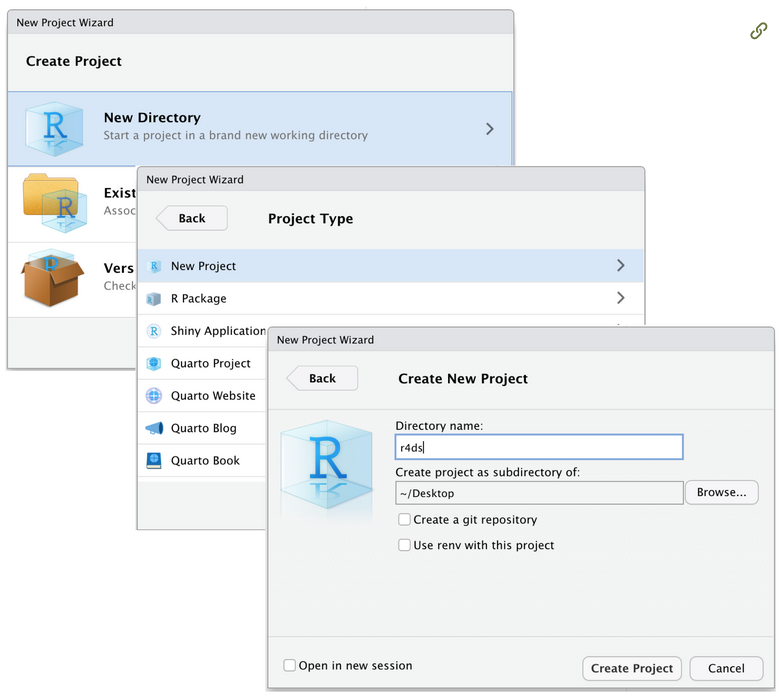Enable Create a git repository checkbox
Viewport: 779px width, 696px height.
pos(404,520)
